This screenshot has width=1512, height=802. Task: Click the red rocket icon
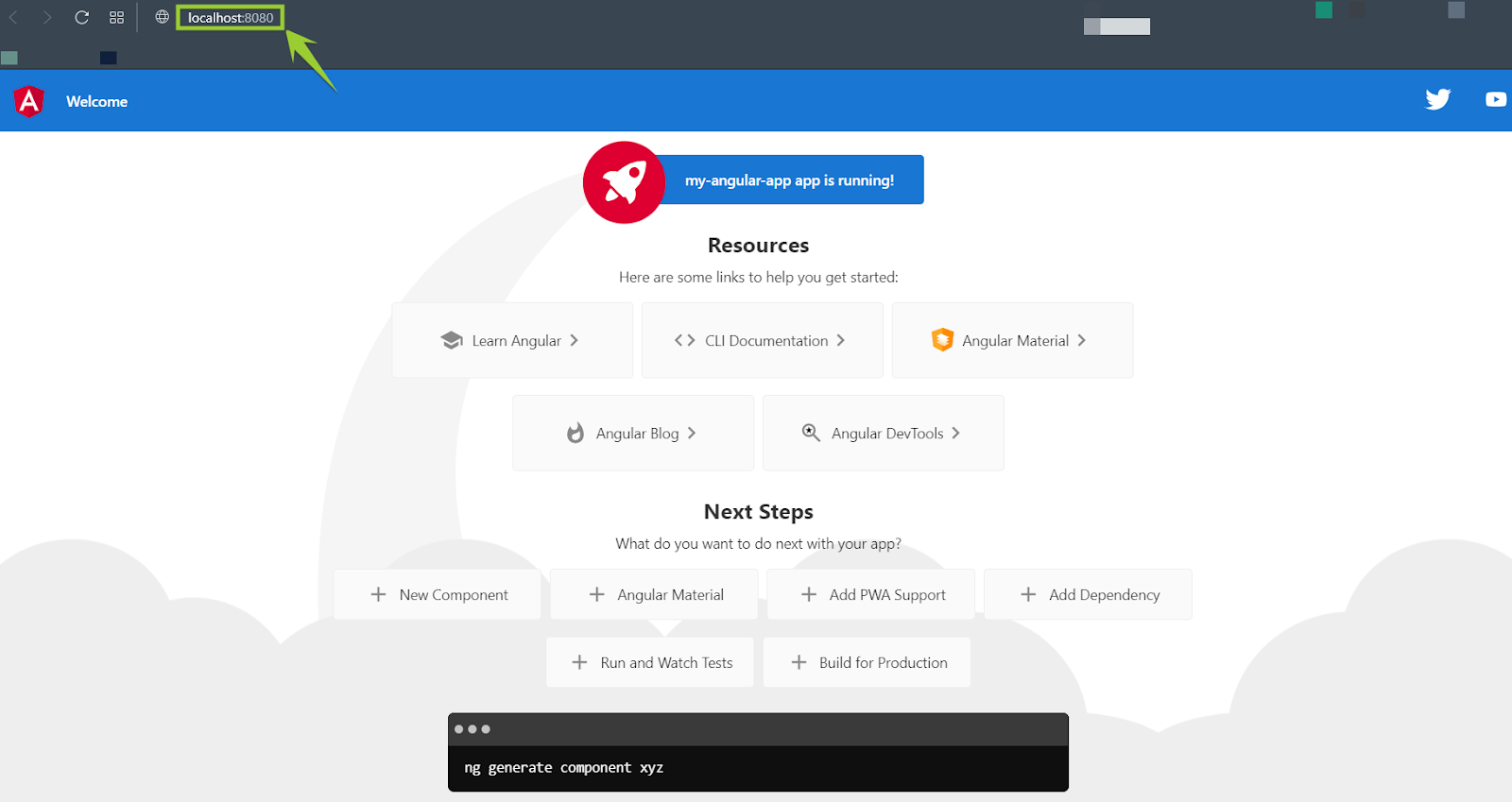point(625,182)
